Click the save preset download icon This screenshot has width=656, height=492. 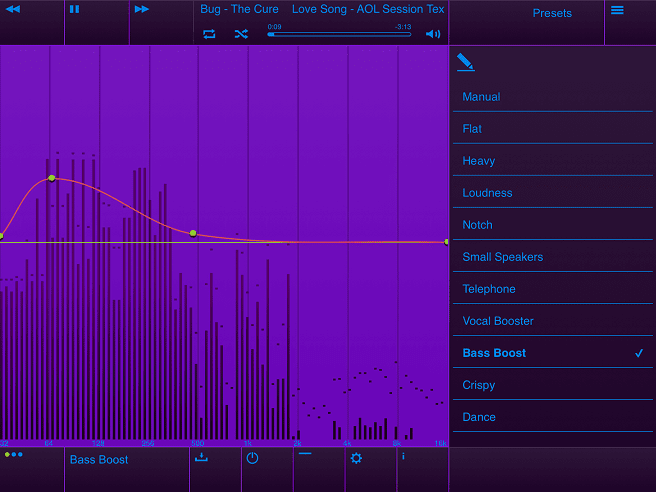(x=201, y=458)
